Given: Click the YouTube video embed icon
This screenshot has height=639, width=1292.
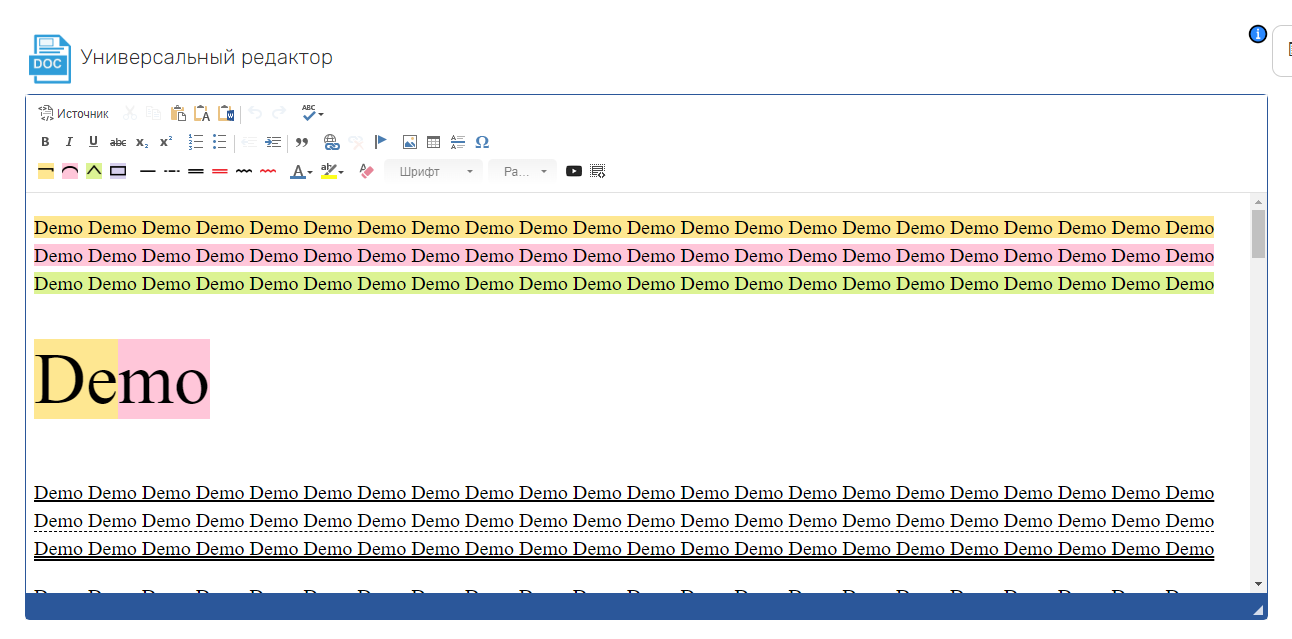Looking at the screenshot, I should pyautogui.click(x=574, y=171).
